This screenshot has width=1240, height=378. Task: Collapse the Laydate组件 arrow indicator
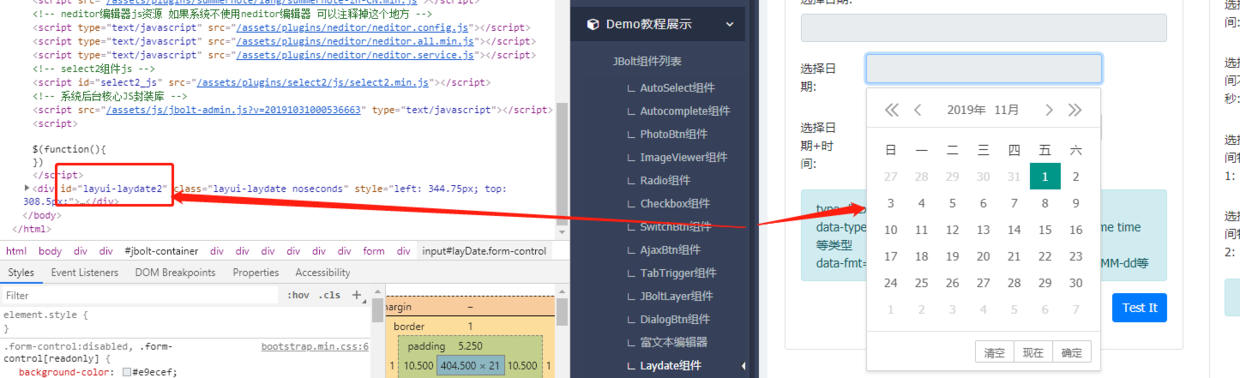click(x=743, y=366)
